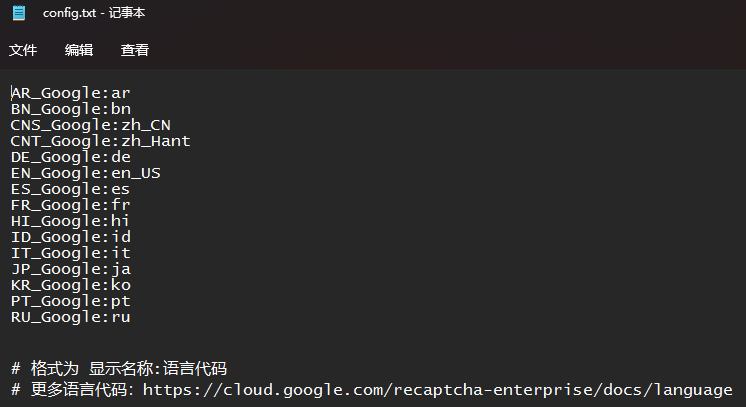Click the 格式为 显示名称:语言代码 comment line

[119, 368]
